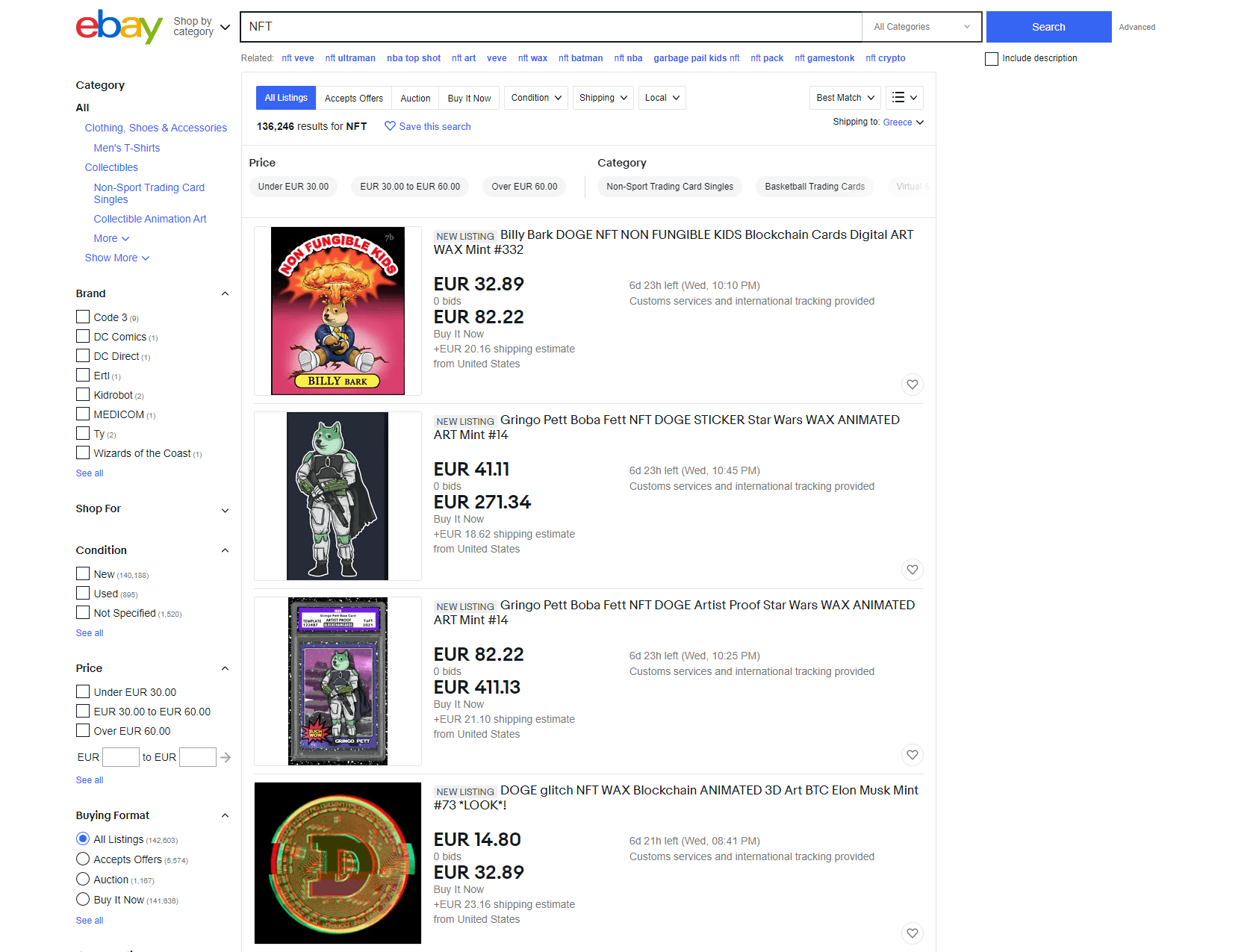Click the nft veve related search

(x=298, y=58)
